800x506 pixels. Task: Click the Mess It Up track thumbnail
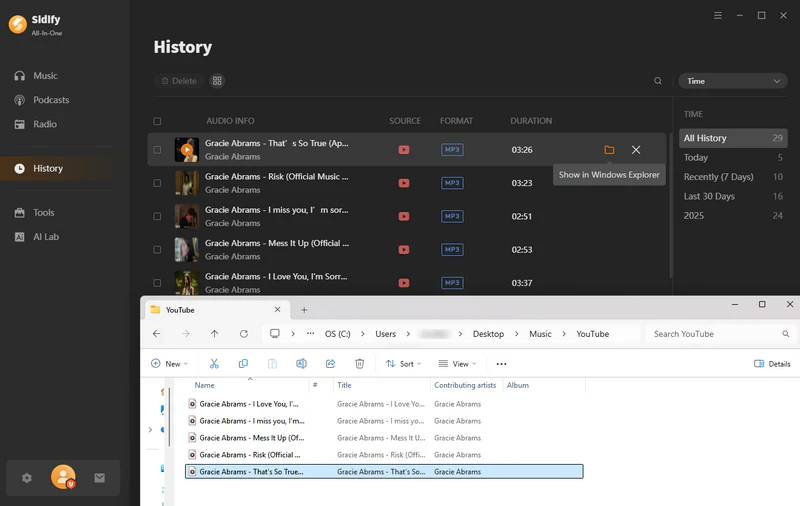[x=187, y=249]
